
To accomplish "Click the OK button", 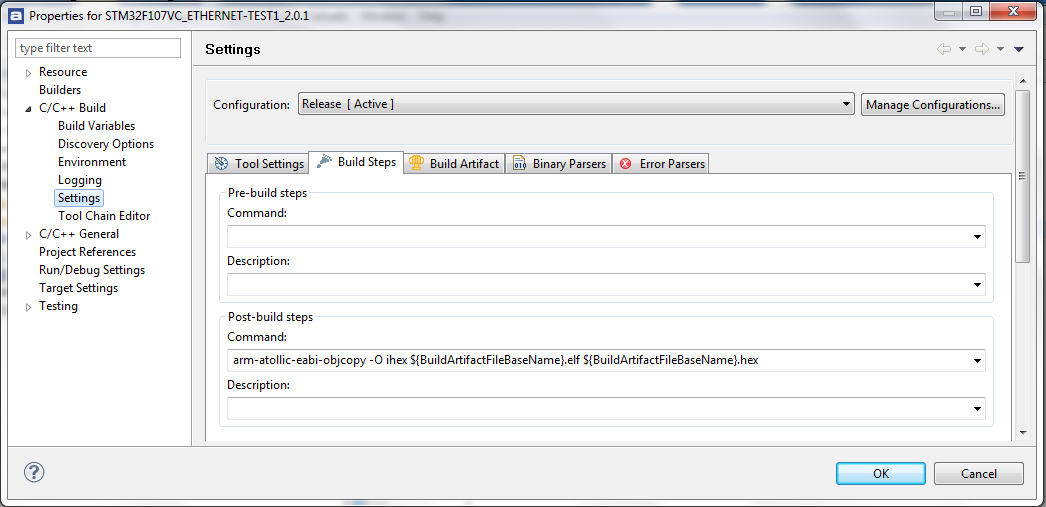I will [x=881, y=474].
